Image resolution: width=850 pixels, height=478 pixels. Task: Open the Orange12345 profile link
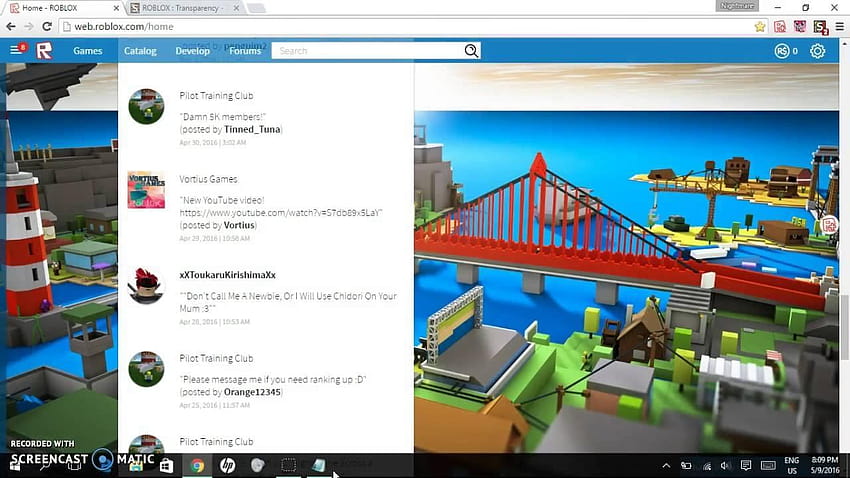[x=252, y=392]
